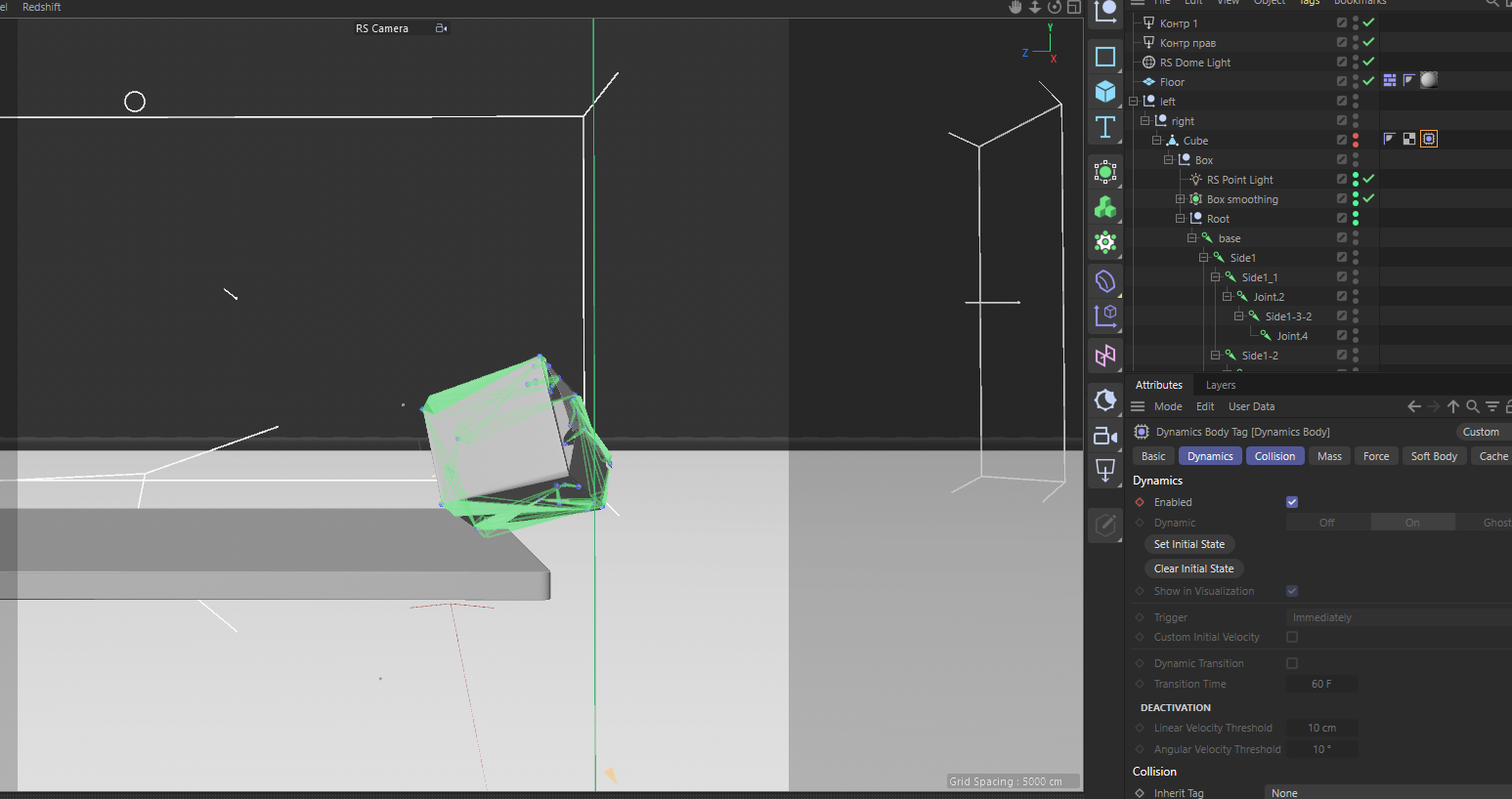
Task: Click the Floor material sphere tag
Action: (x=1429, y=81)
